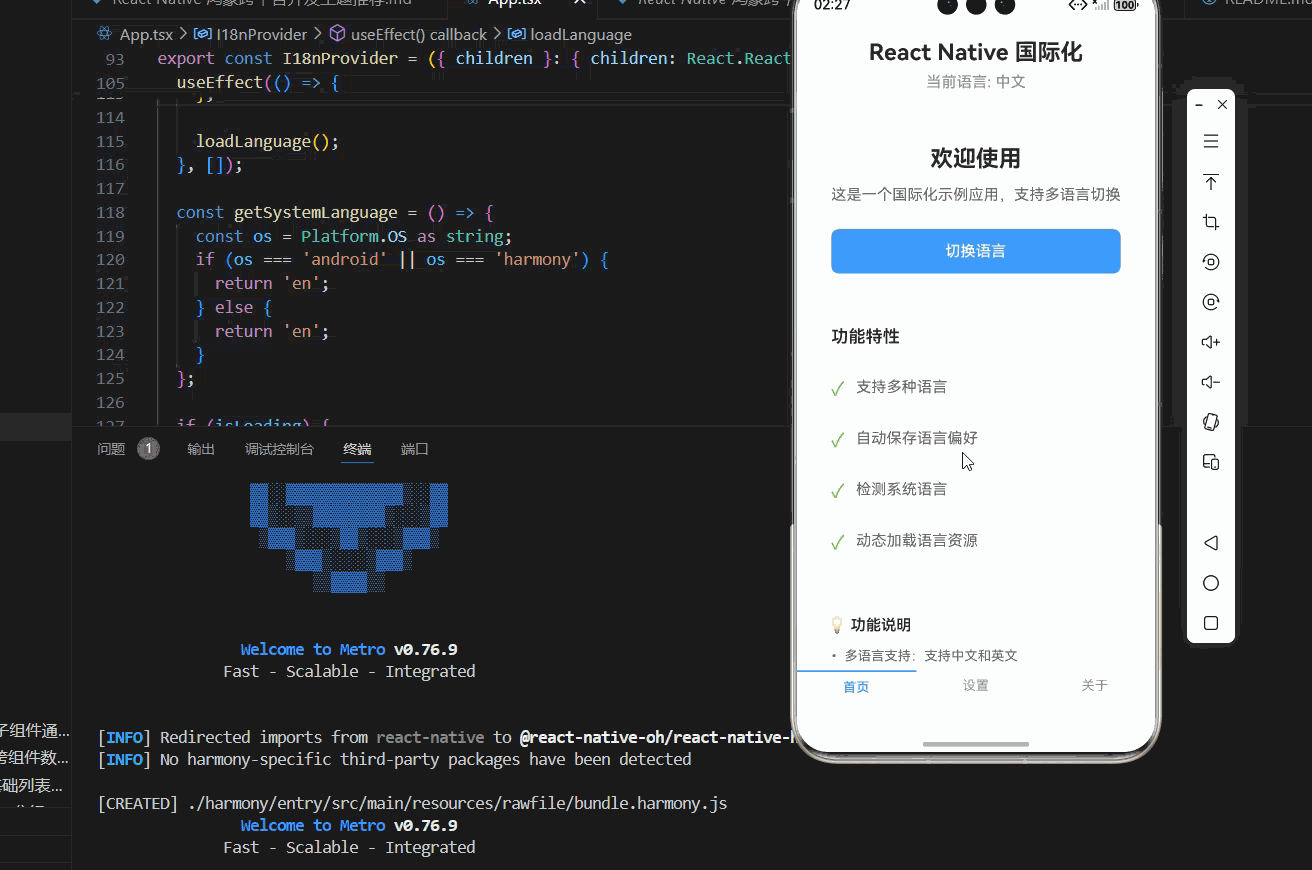Click the home indicator bar at the phone bottom
This screenshot has width=1312, height=870.
pos(975,743)
